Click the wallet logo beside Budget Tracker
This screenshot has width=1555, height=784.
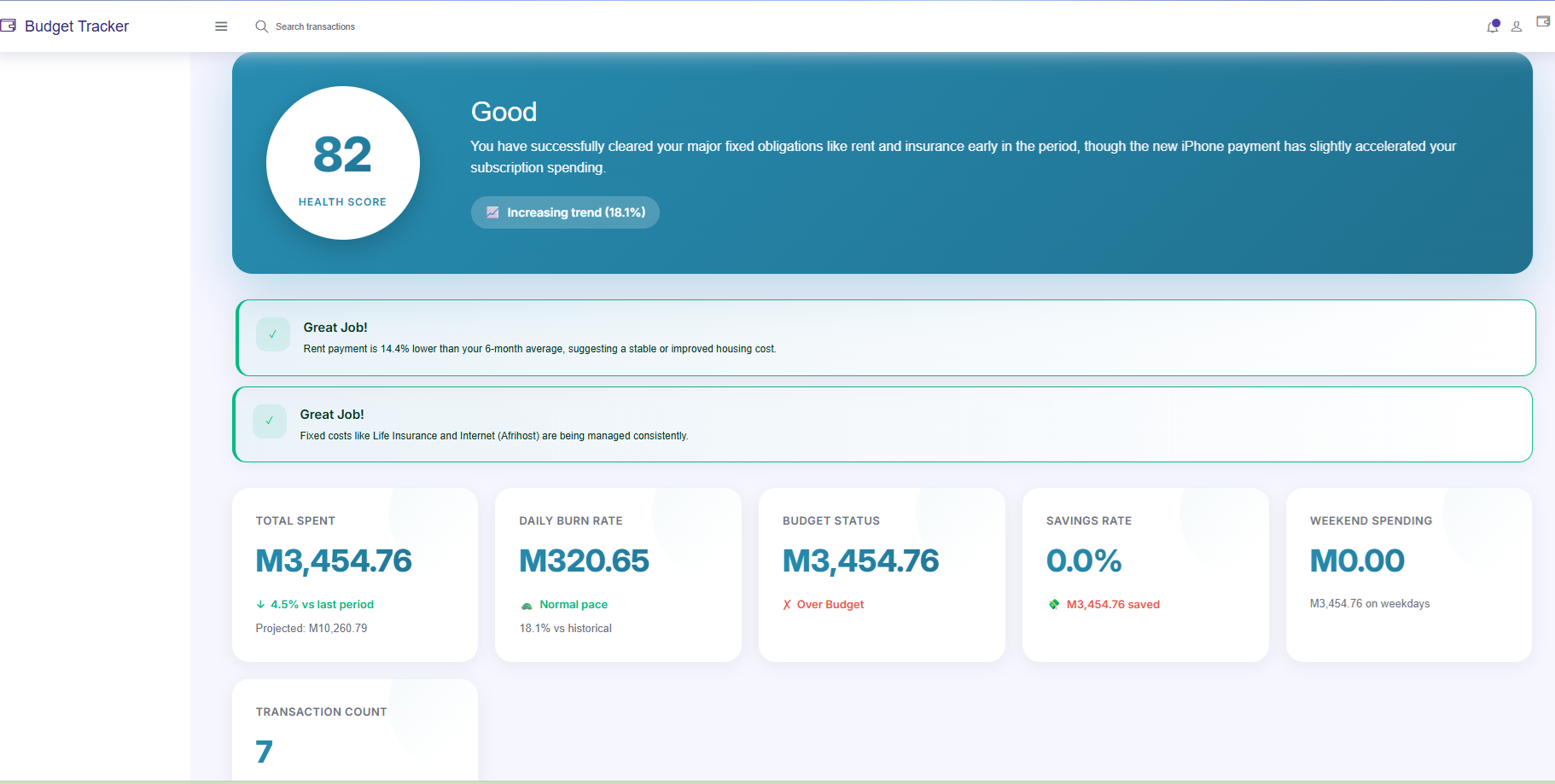(x=9, y=26)
